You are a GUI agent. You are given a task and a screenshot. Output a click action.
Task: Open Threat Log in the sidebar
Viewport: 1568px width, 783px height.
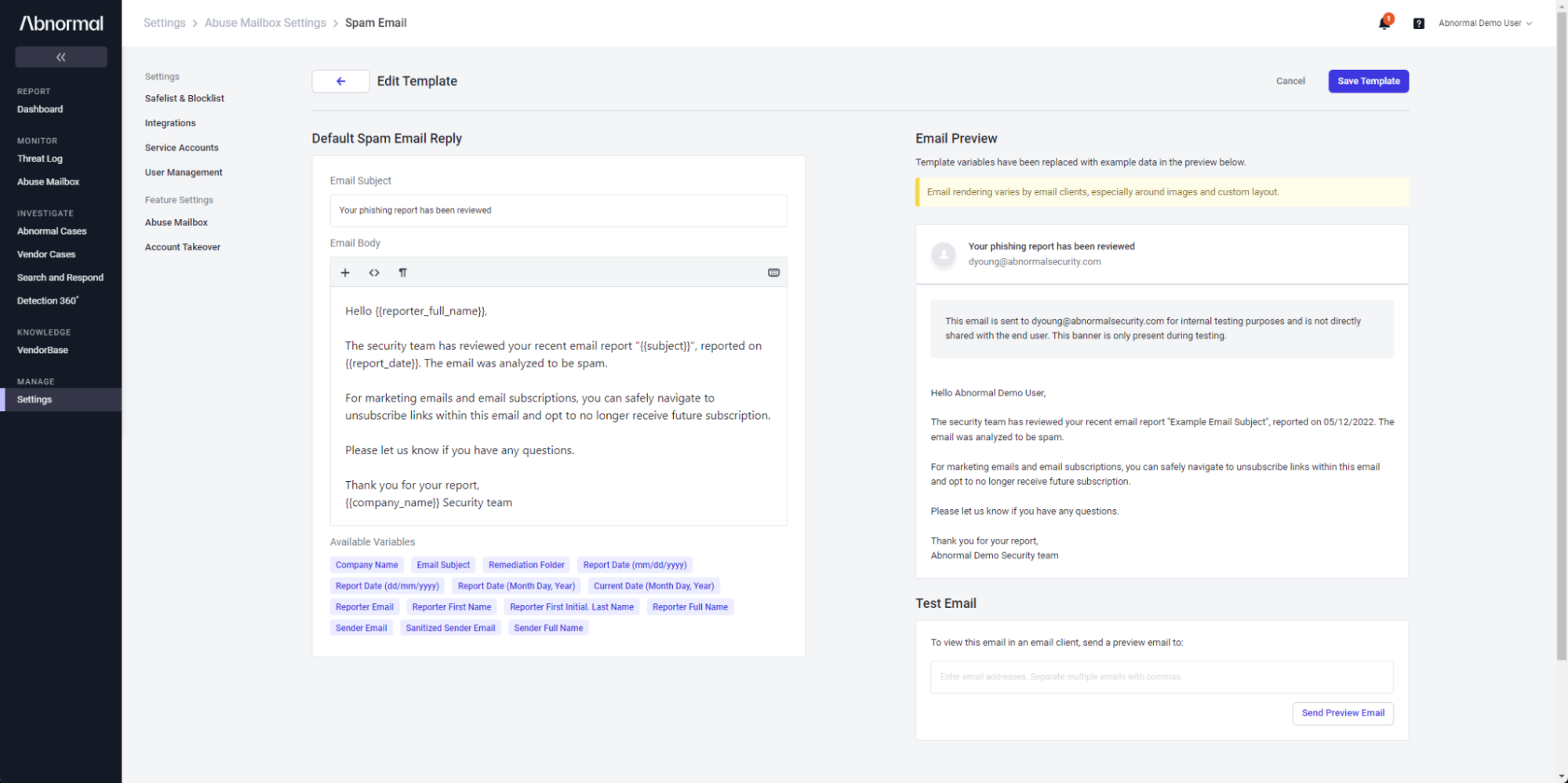point(40,158)
